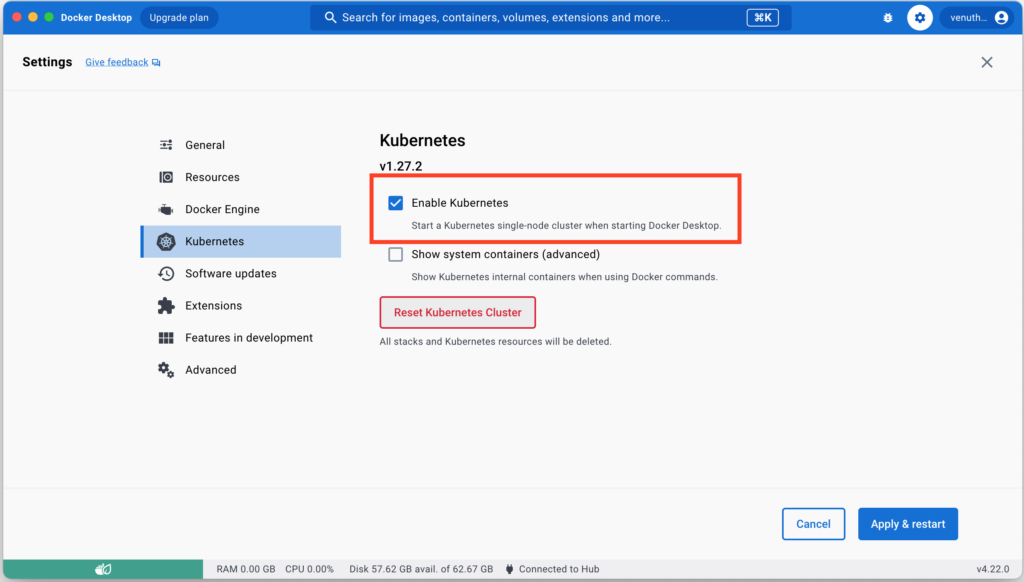
Task: Focus the search images and containers field
Action: click(x=551, y=18)
